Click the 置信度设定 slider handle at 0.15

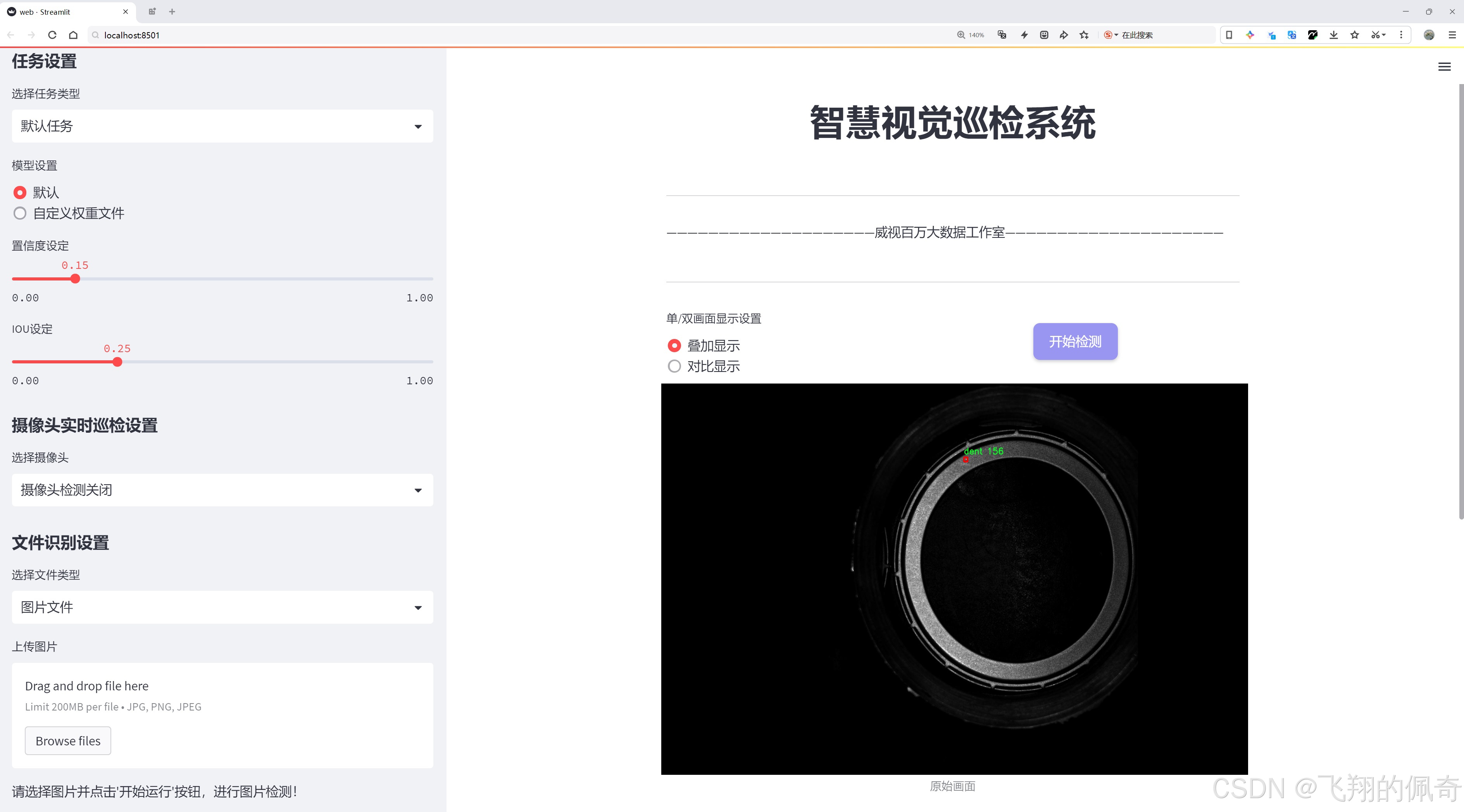[x=75, y=279]
